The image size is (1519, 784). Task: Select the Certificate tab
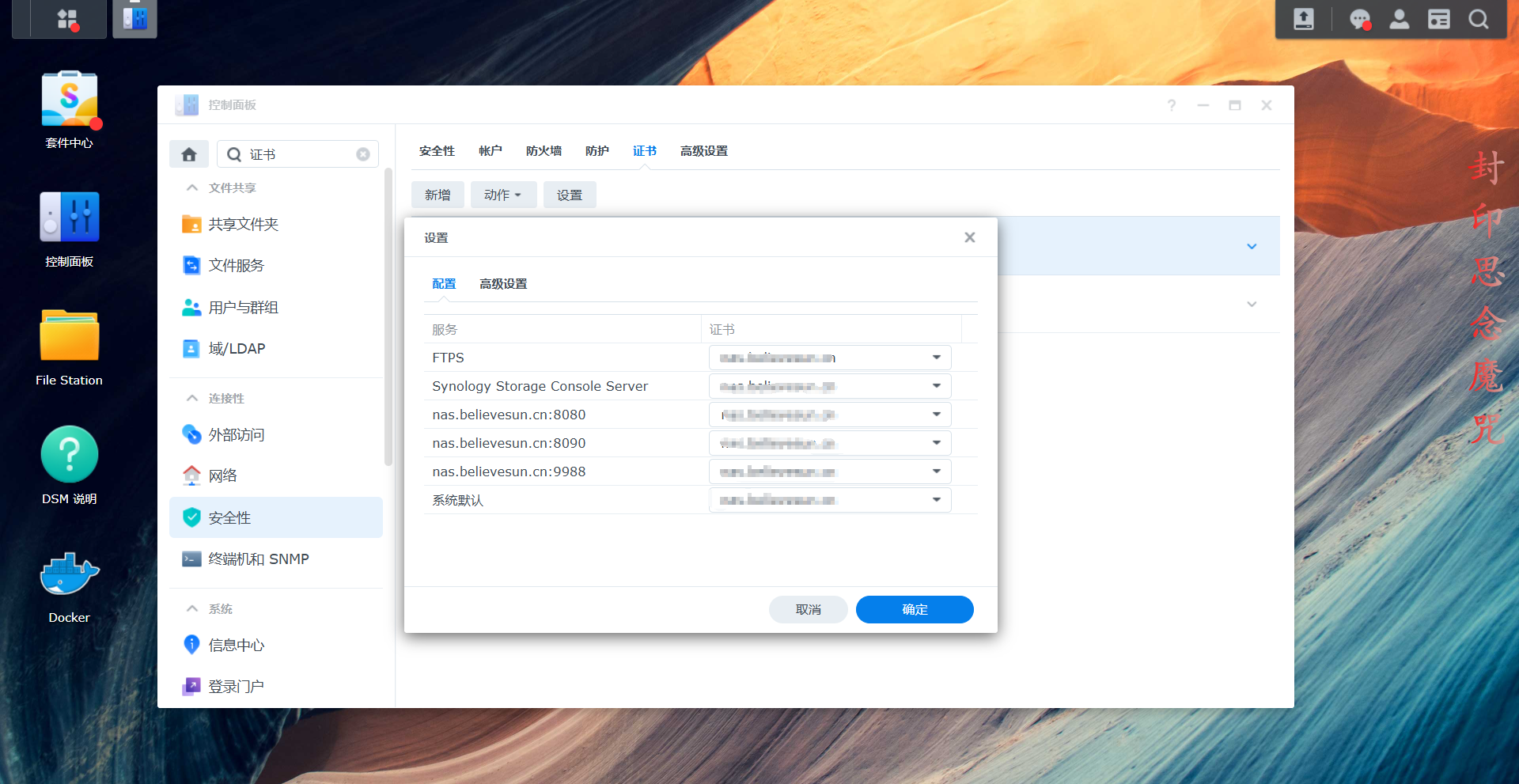tap(645, 151)
